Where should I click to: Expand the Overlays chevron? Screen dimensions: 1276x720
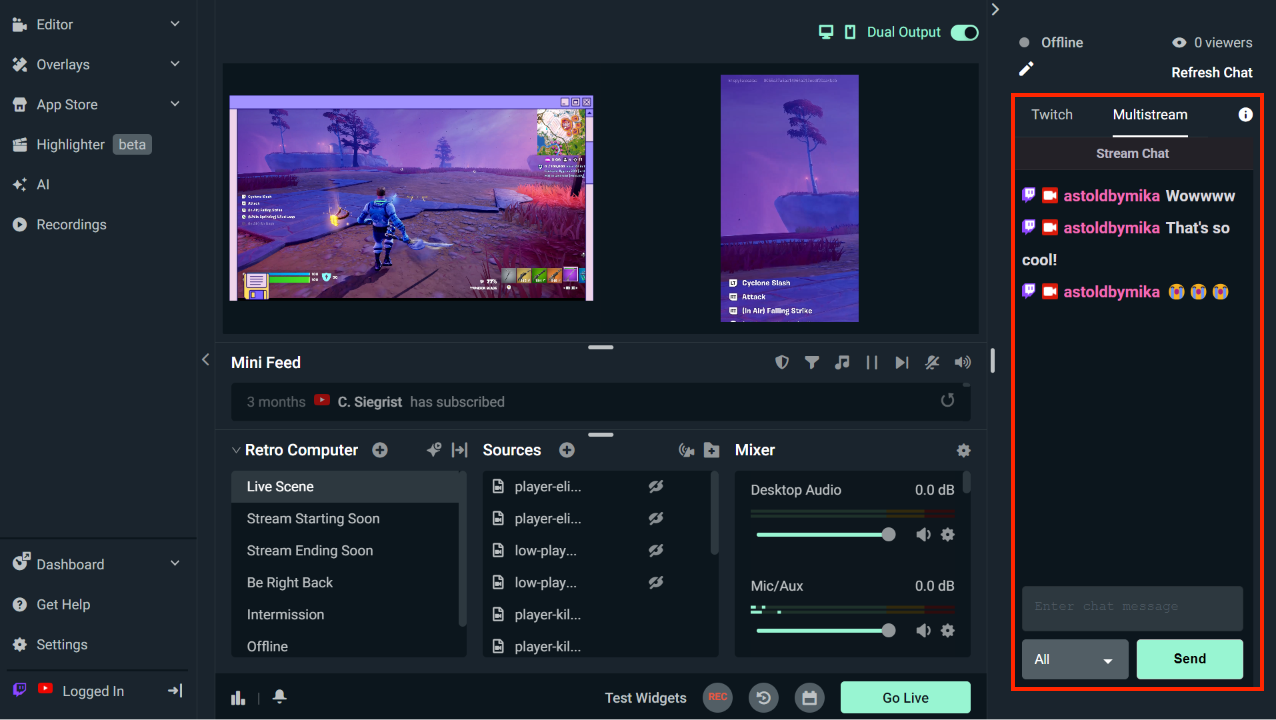175,64
